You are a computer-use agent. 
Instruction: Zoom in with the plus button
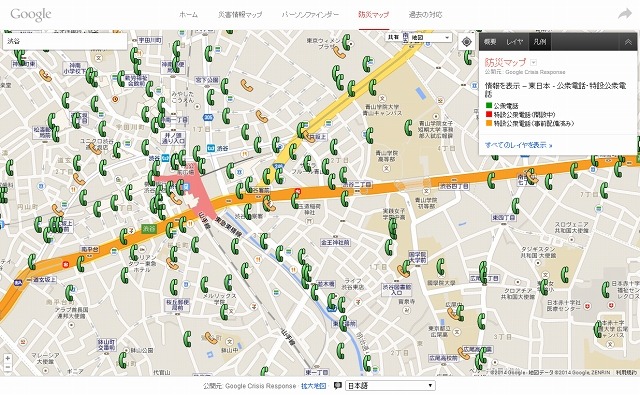pos(7,359)
